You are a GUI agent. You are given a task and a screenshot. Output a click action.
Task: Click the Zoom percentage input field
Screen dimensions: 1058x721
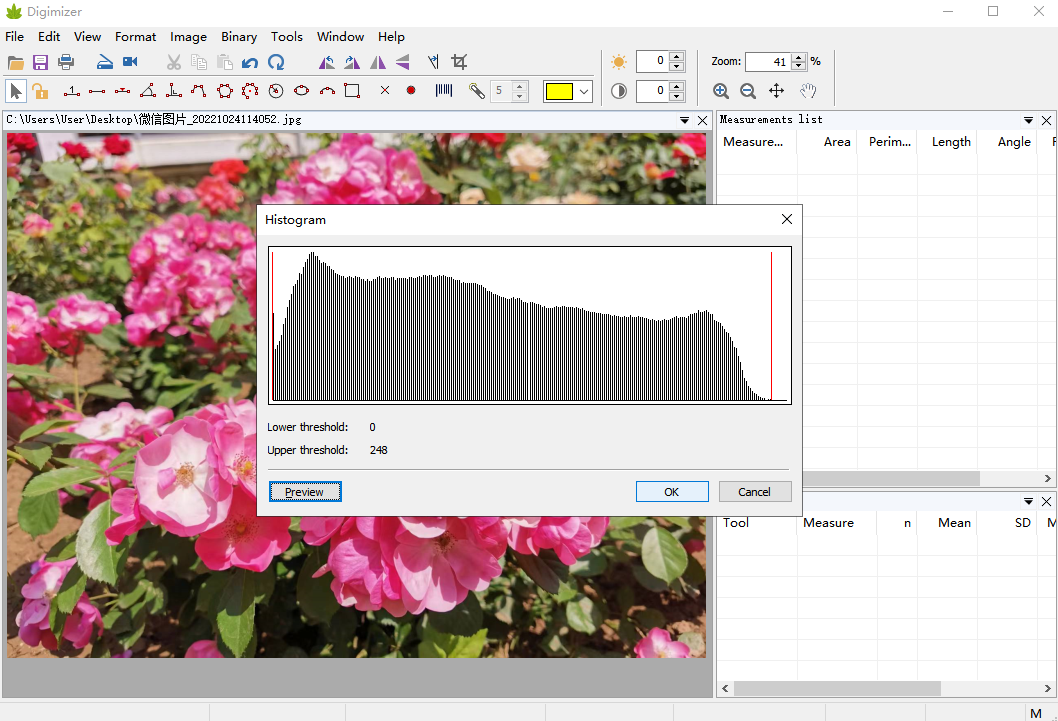(x=769, y=61)
